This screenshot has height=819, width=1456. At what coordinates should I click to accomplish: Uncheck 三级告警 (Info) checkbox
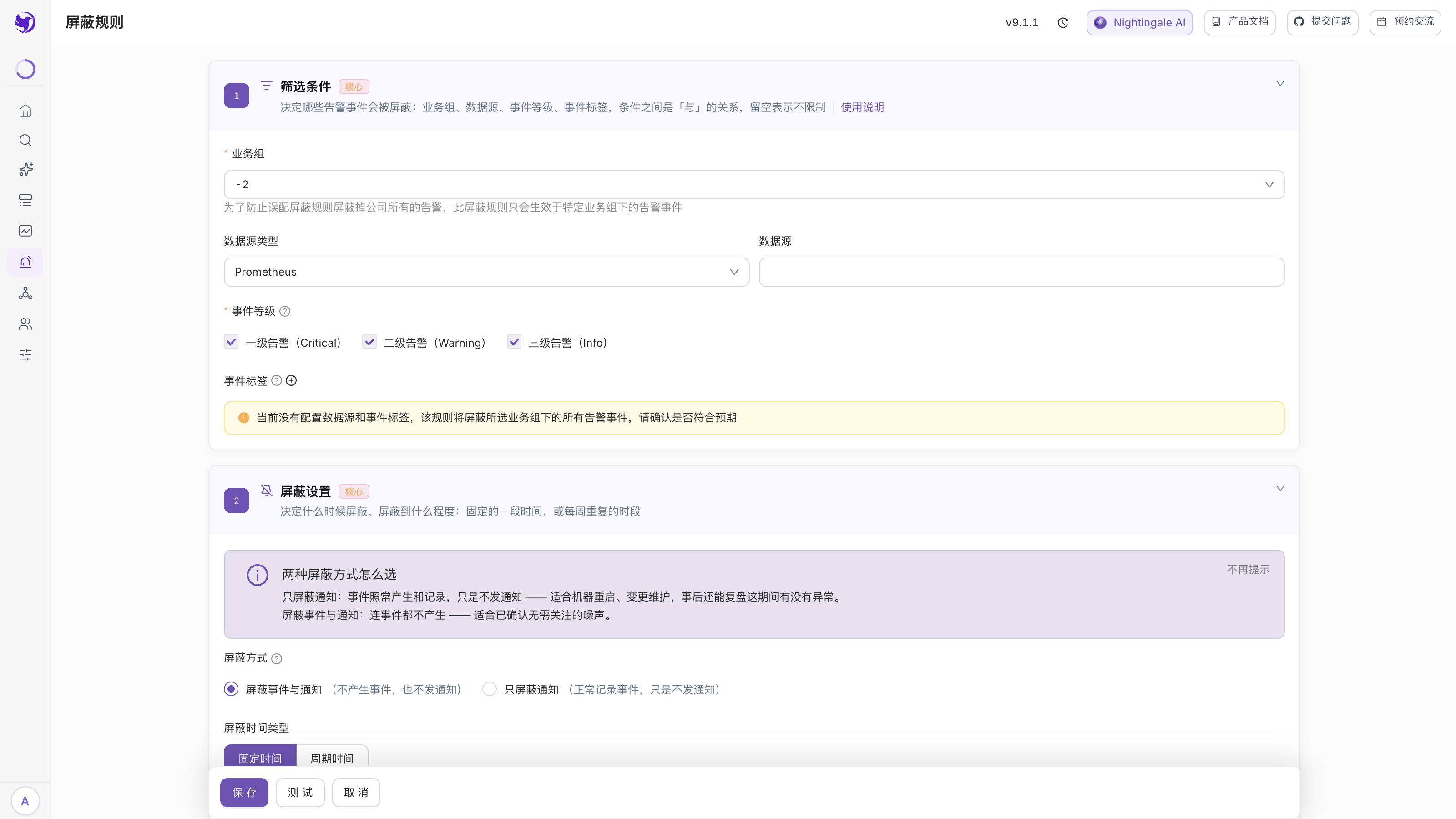(514, 342)
